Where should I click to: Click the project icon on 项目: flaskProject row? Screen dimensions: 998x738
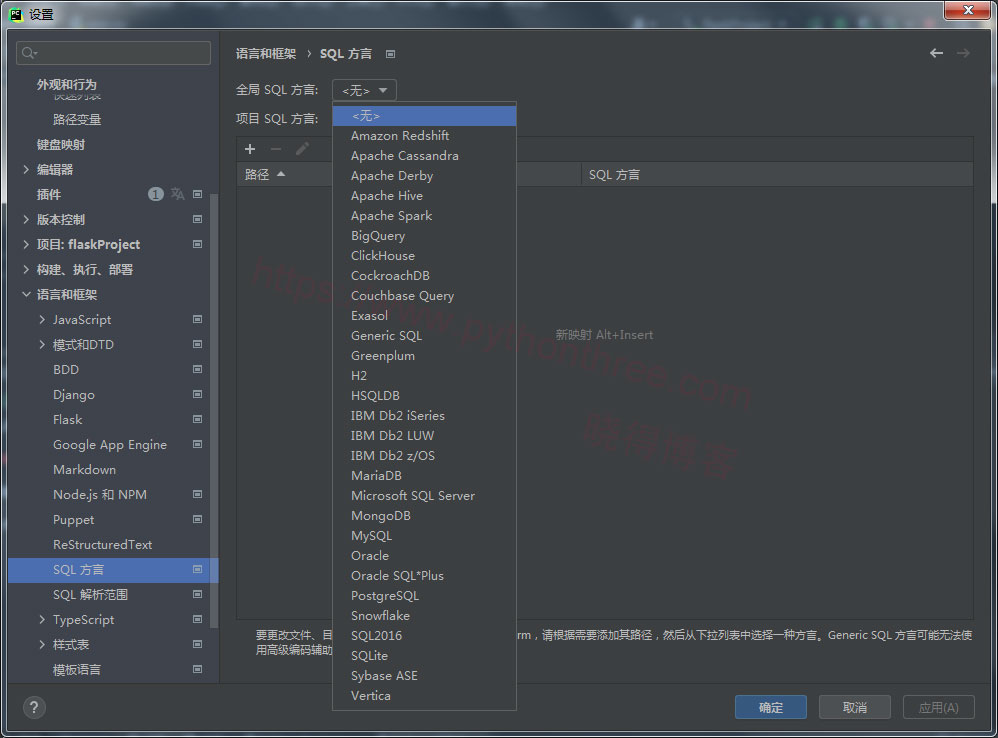point(197,244)
